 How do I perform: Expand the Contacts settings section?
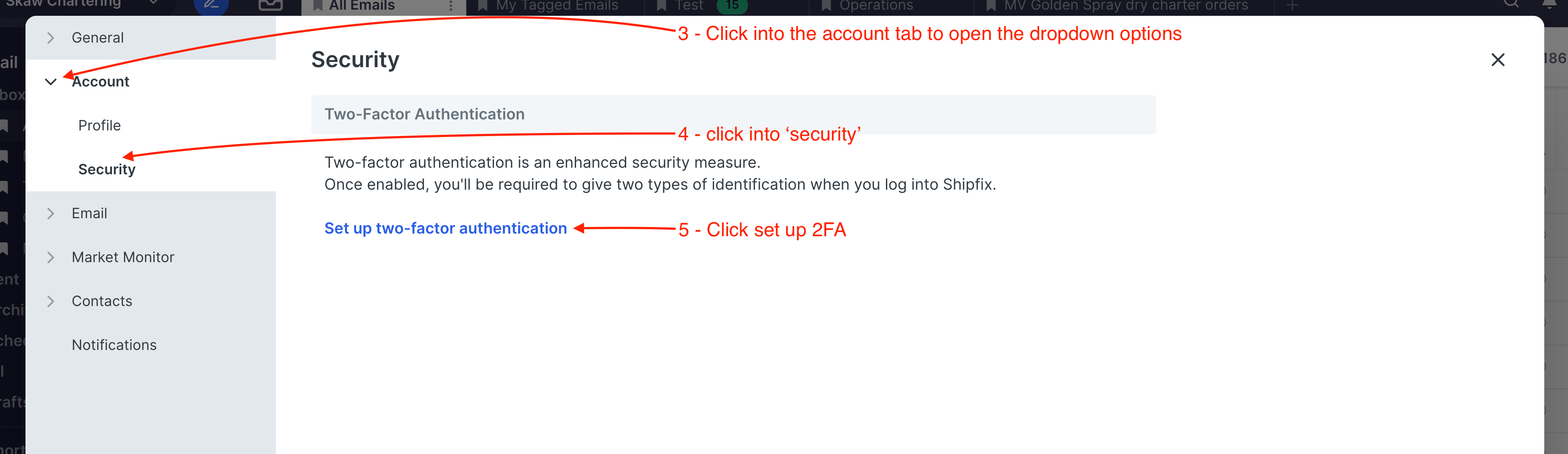point(51,301)
